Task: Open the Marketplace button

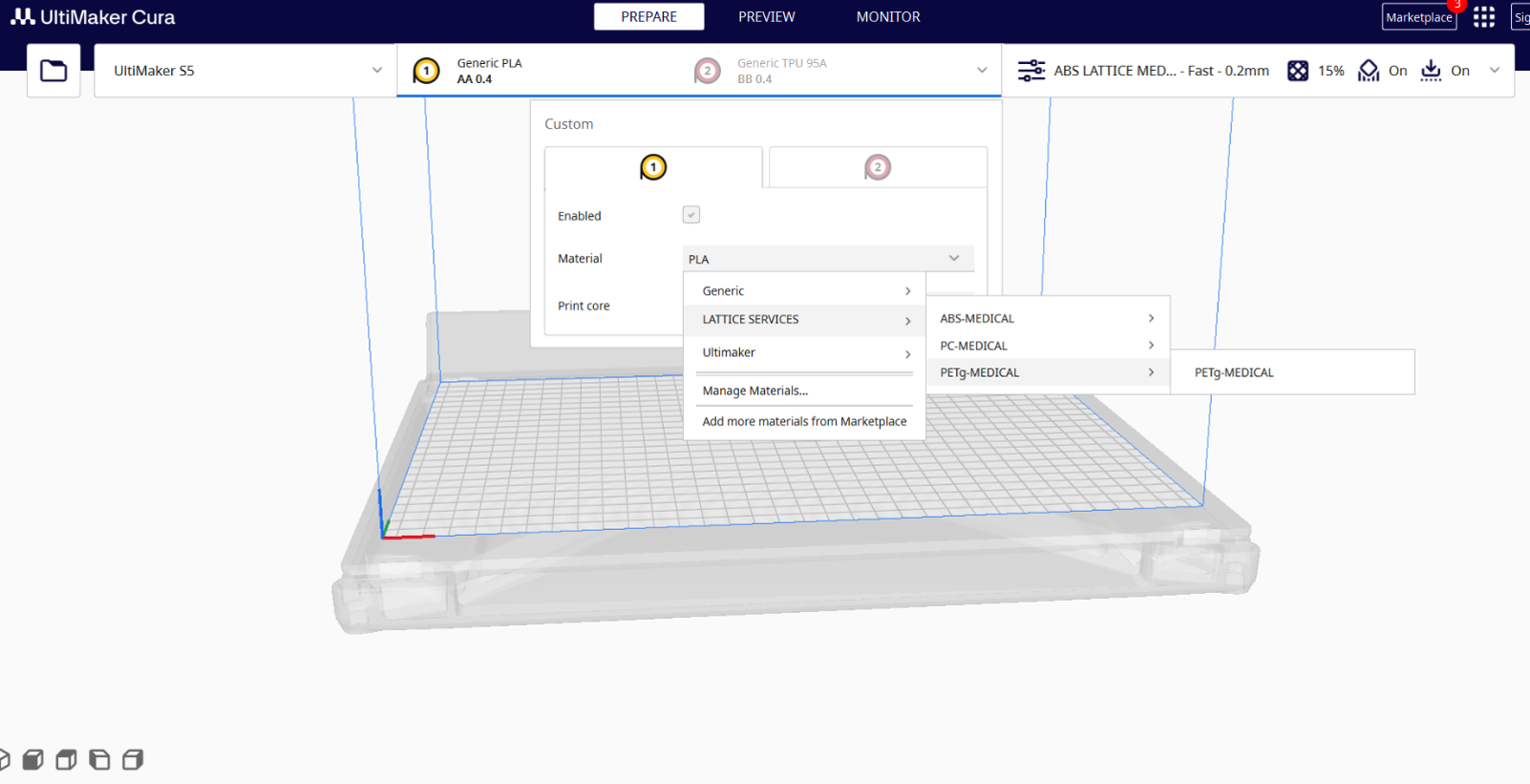Action: tap(1419, 17)
